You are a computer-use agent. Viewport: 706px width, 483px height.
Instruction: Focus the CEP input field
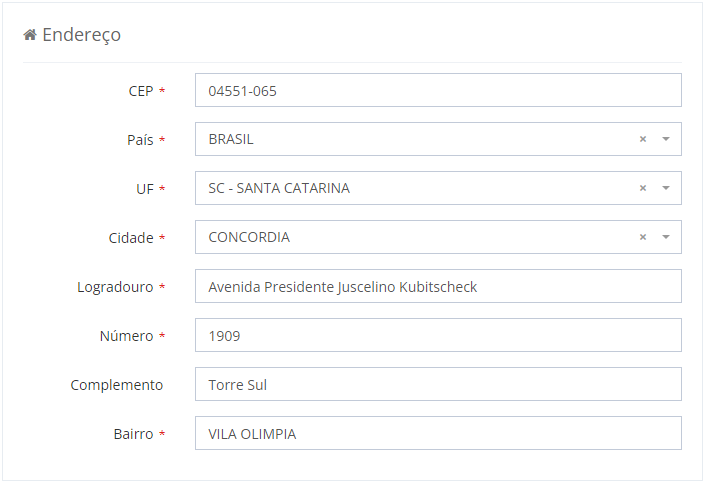coord(438,90)
